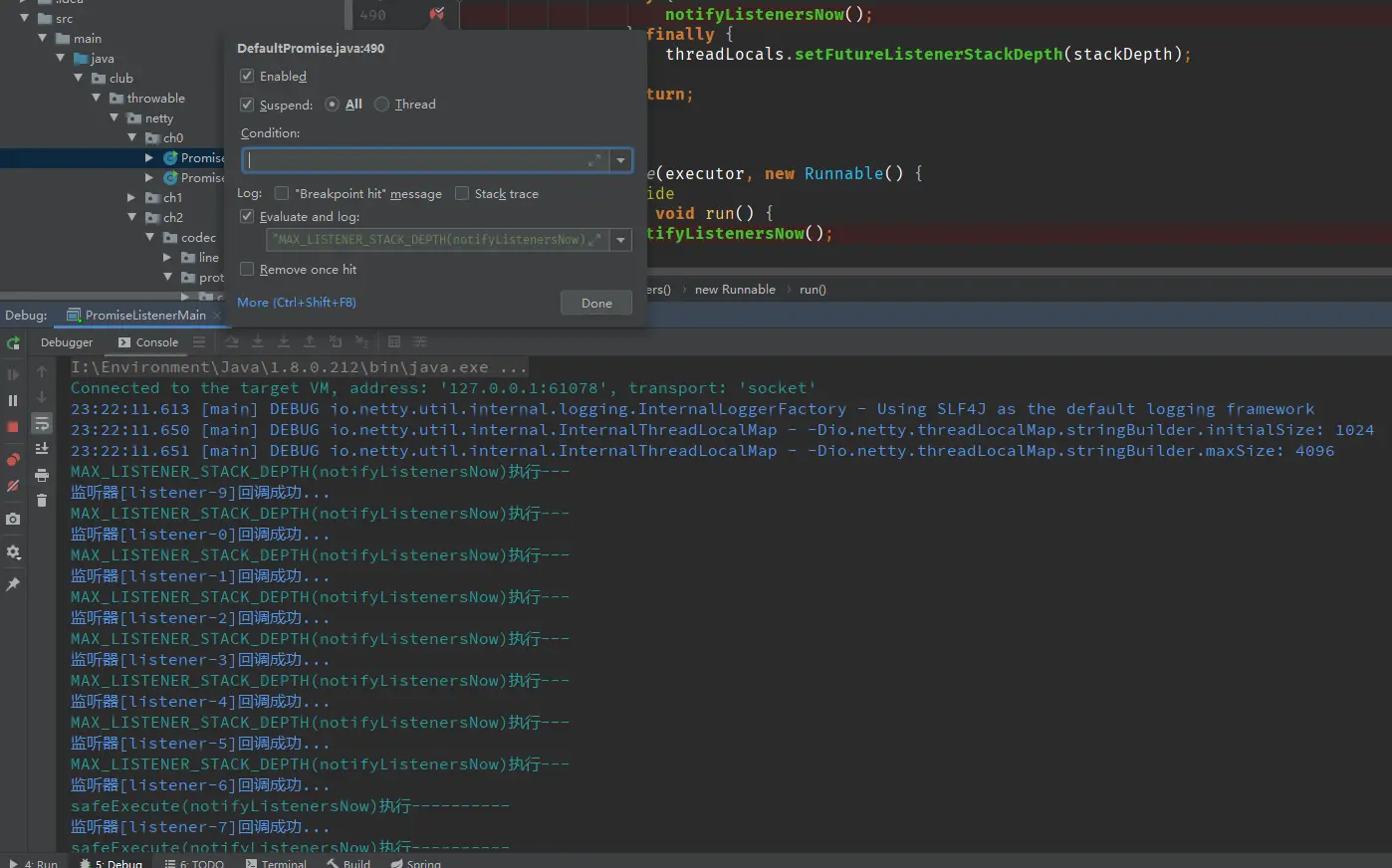Open View Breakpoints icon

pyautogui.click(x=13, y=459)
